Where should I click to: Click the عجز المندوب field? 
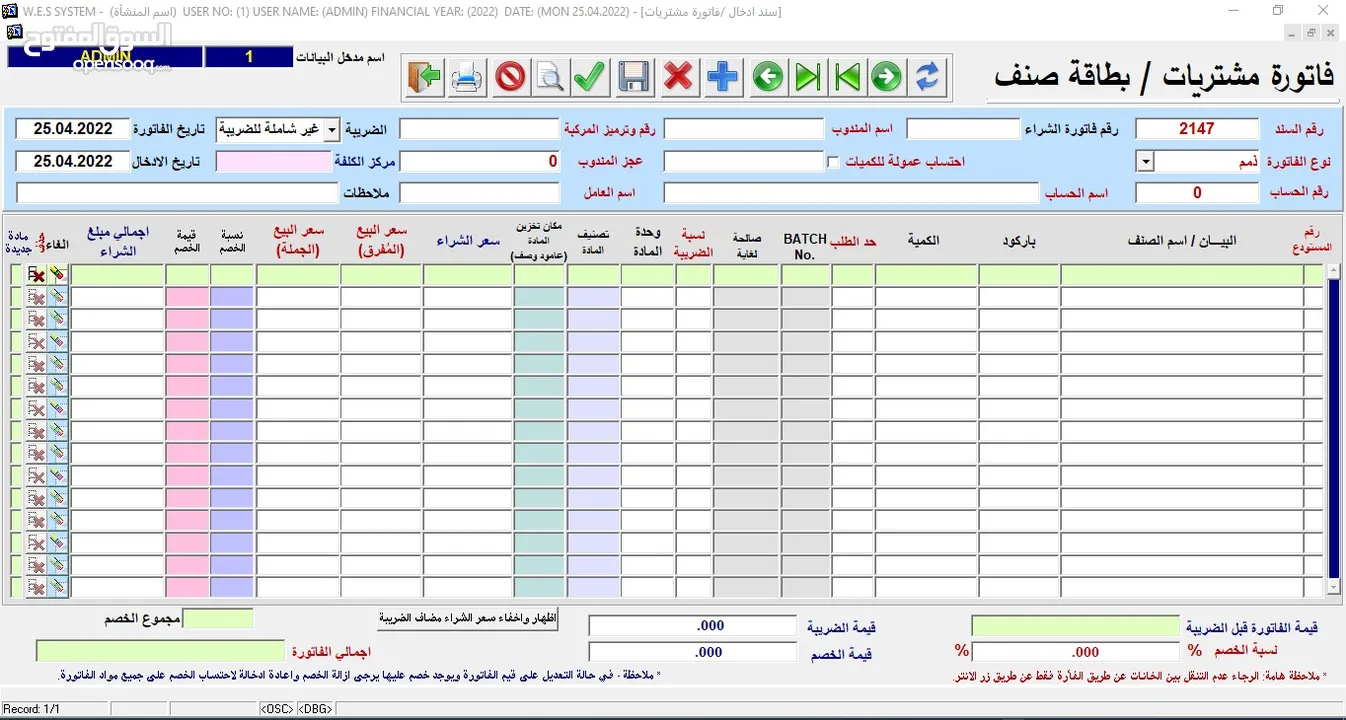[479, 161]
